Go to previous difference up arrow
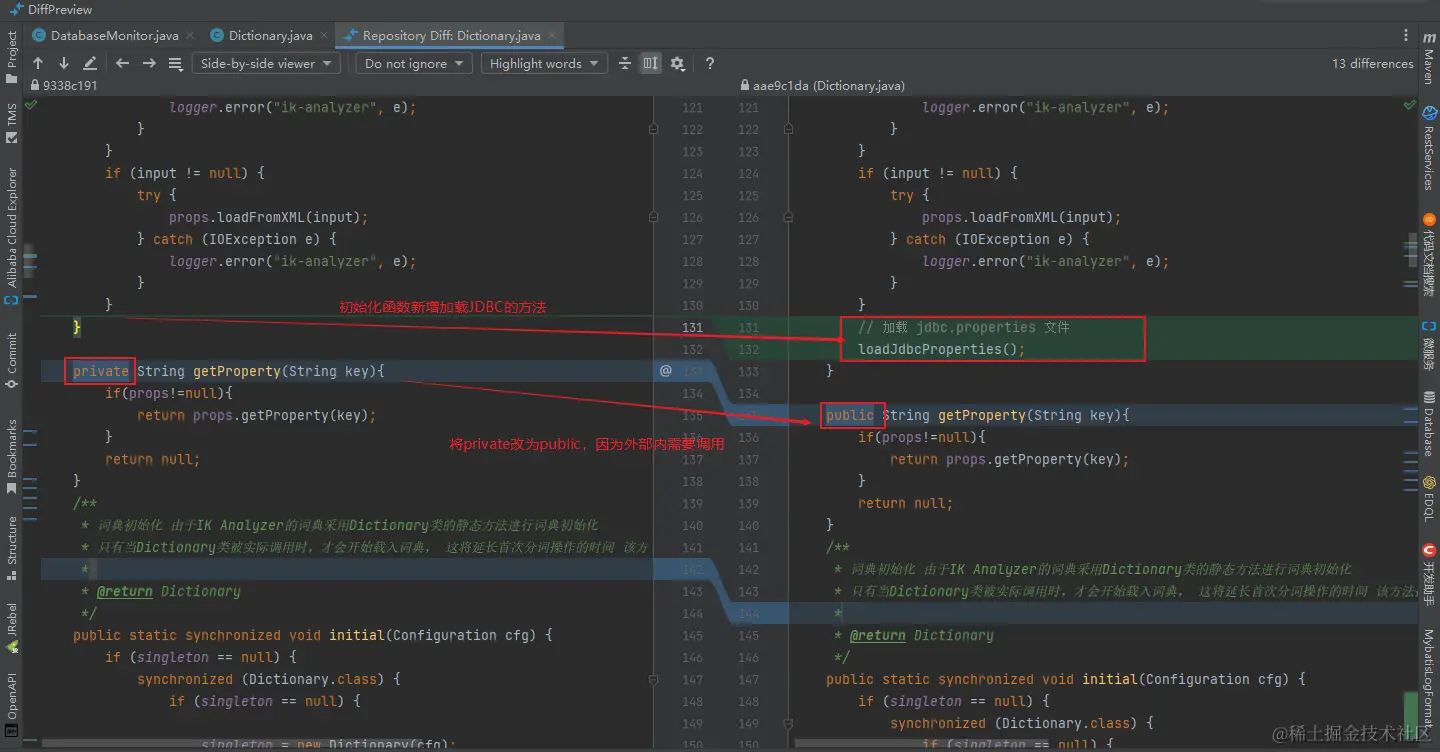Image resolution: width=1440 pixels, height=752 pixels. click(x=38, y=63)
